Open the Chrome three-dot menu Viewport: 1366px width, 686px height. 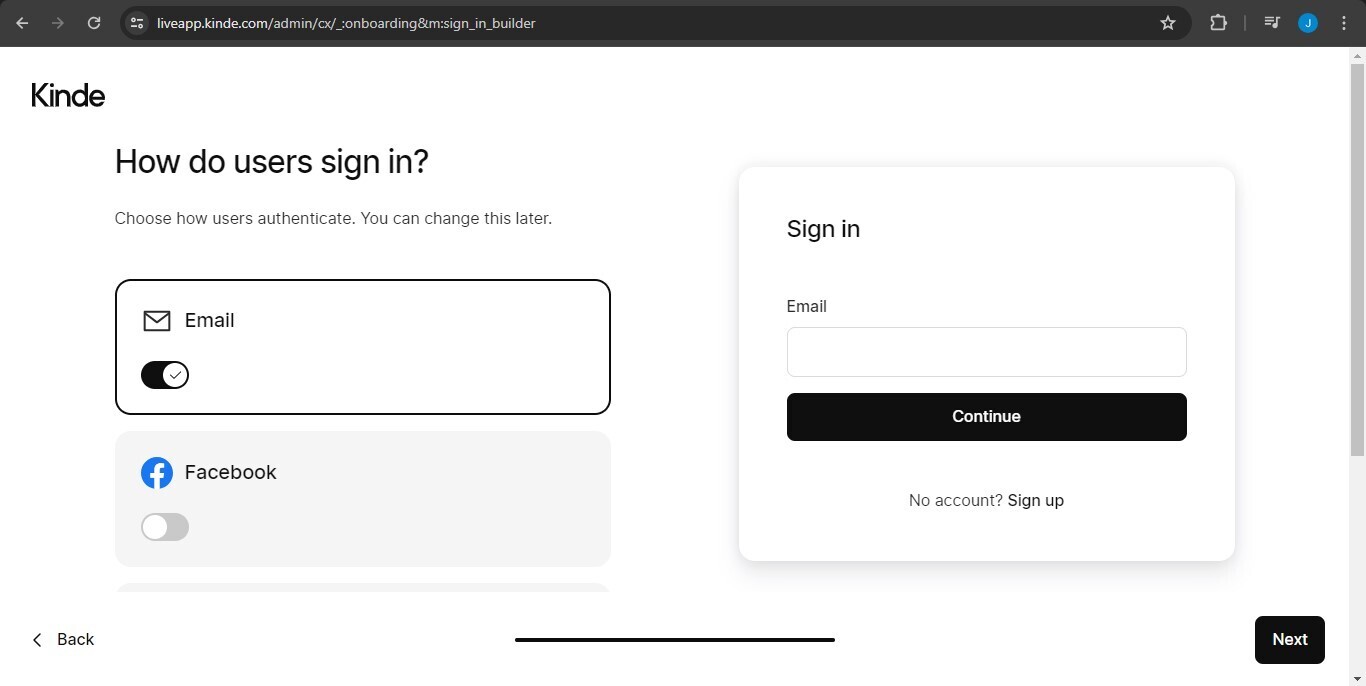1344,23
